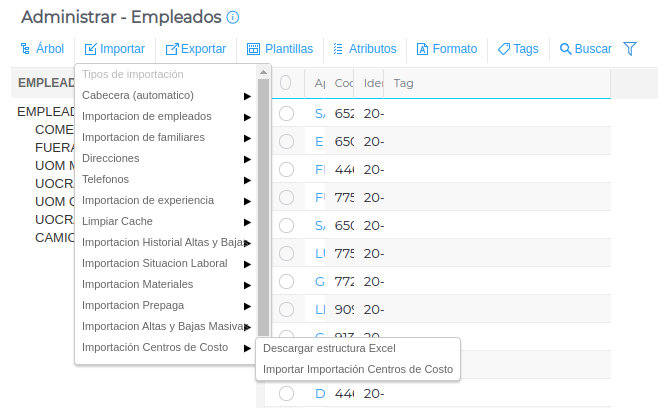Image resolution: width=658 pixels, height=408 pixels.
Task: Click the Árbol tree view icon
Action: click(25, 48)
